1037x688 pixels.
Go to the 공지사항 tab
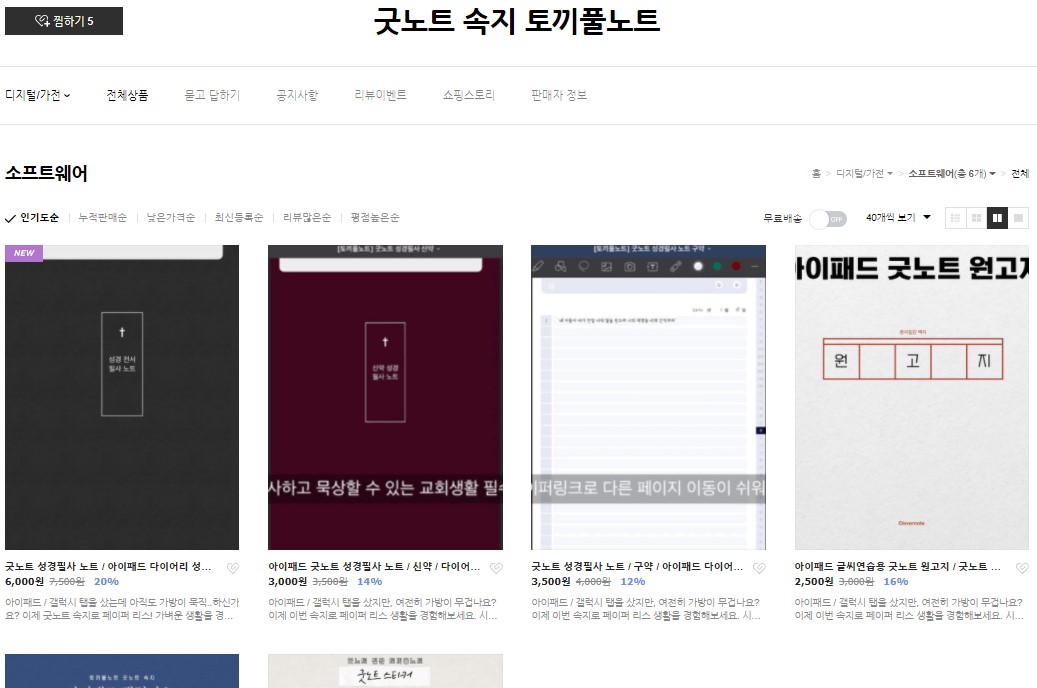[297, 95]
